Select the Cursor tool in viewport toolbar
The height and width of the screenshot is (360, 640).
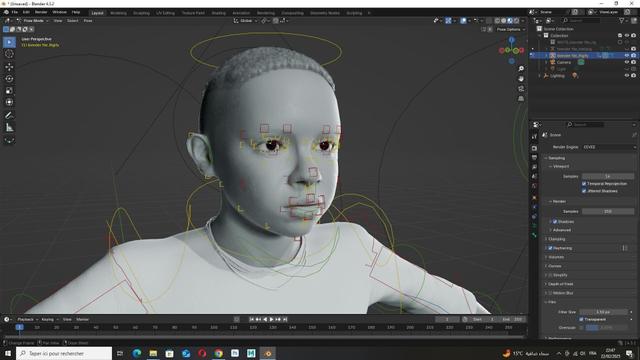coord(9,54)
